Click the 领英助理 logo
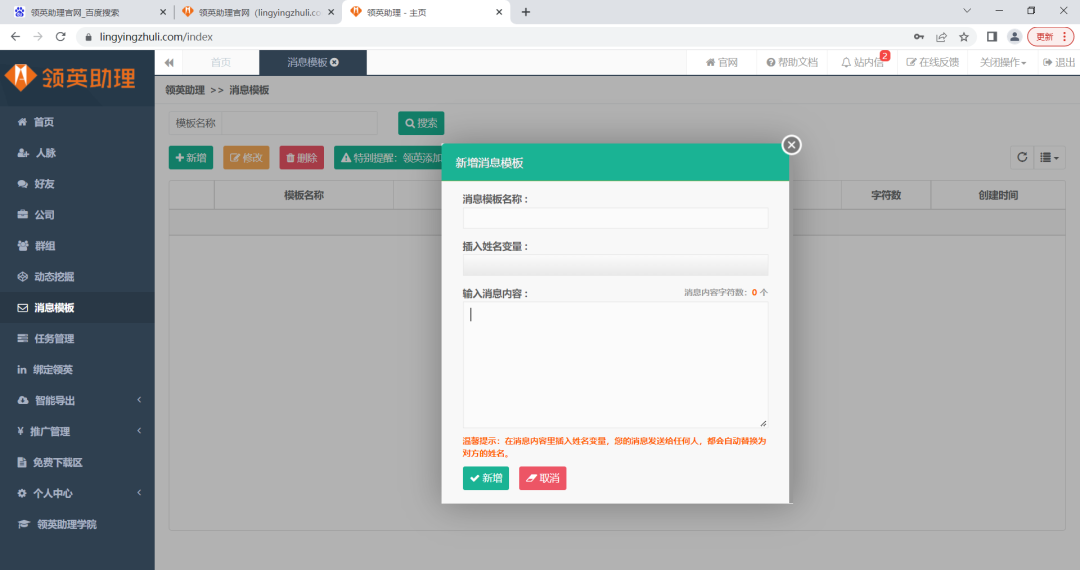Screen dimensions: 1080x570 (70, 78)
